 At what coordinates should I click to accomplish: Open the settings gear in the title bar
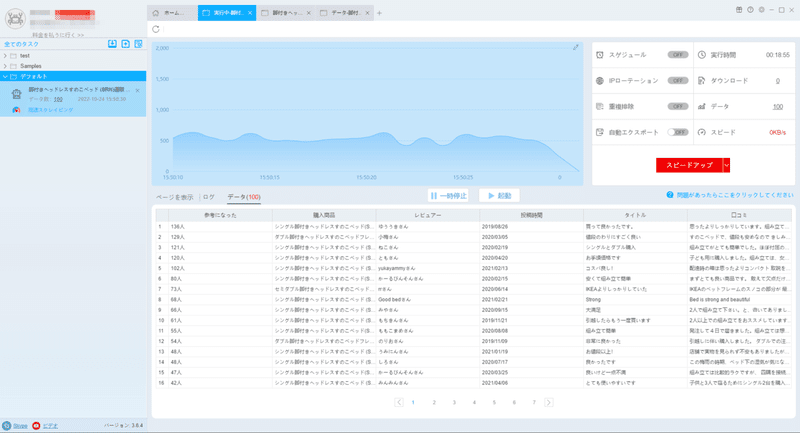pos(761,10)
